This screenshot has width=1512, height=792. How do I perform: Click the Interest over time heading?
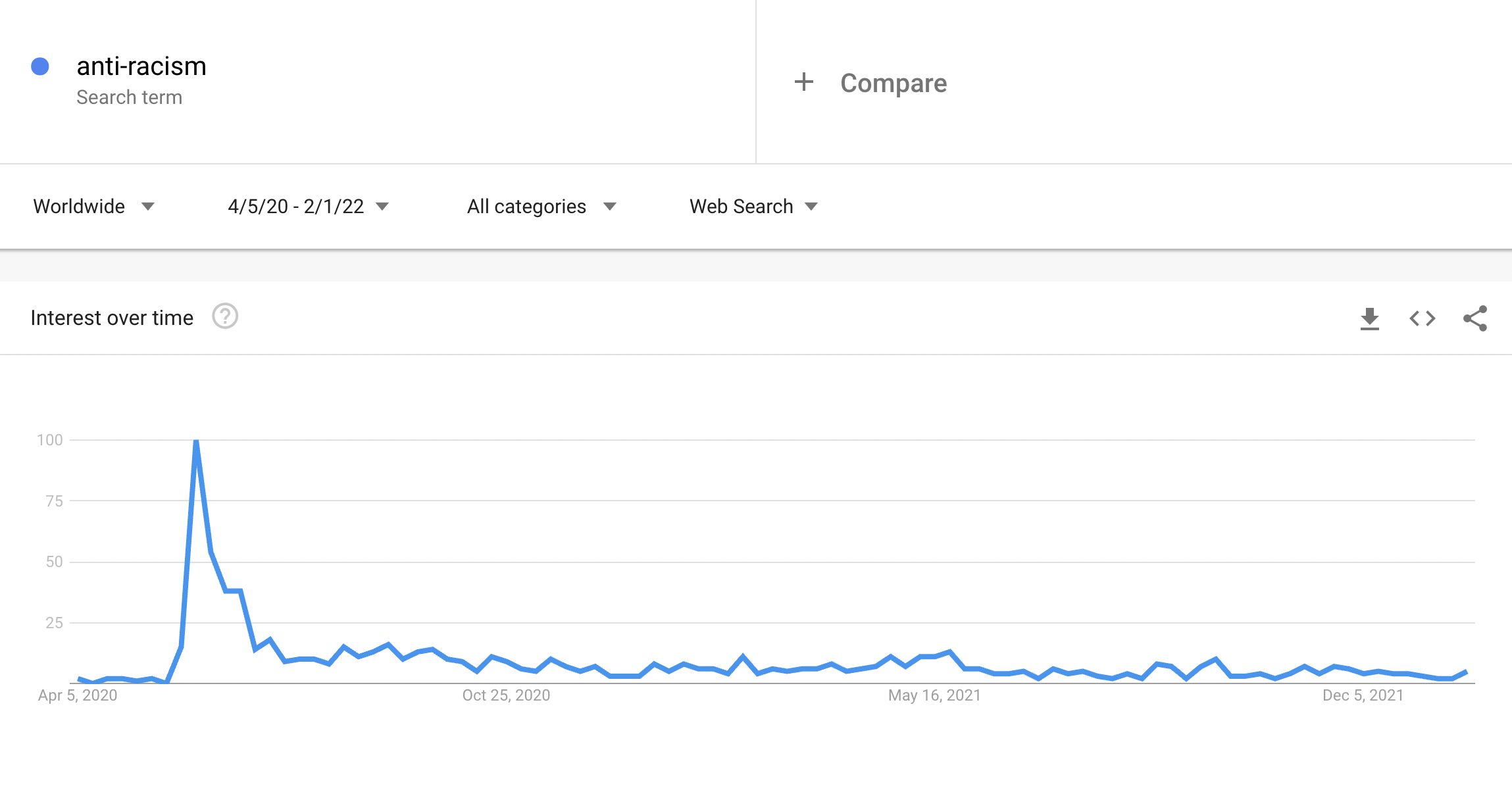coord(112,318)
